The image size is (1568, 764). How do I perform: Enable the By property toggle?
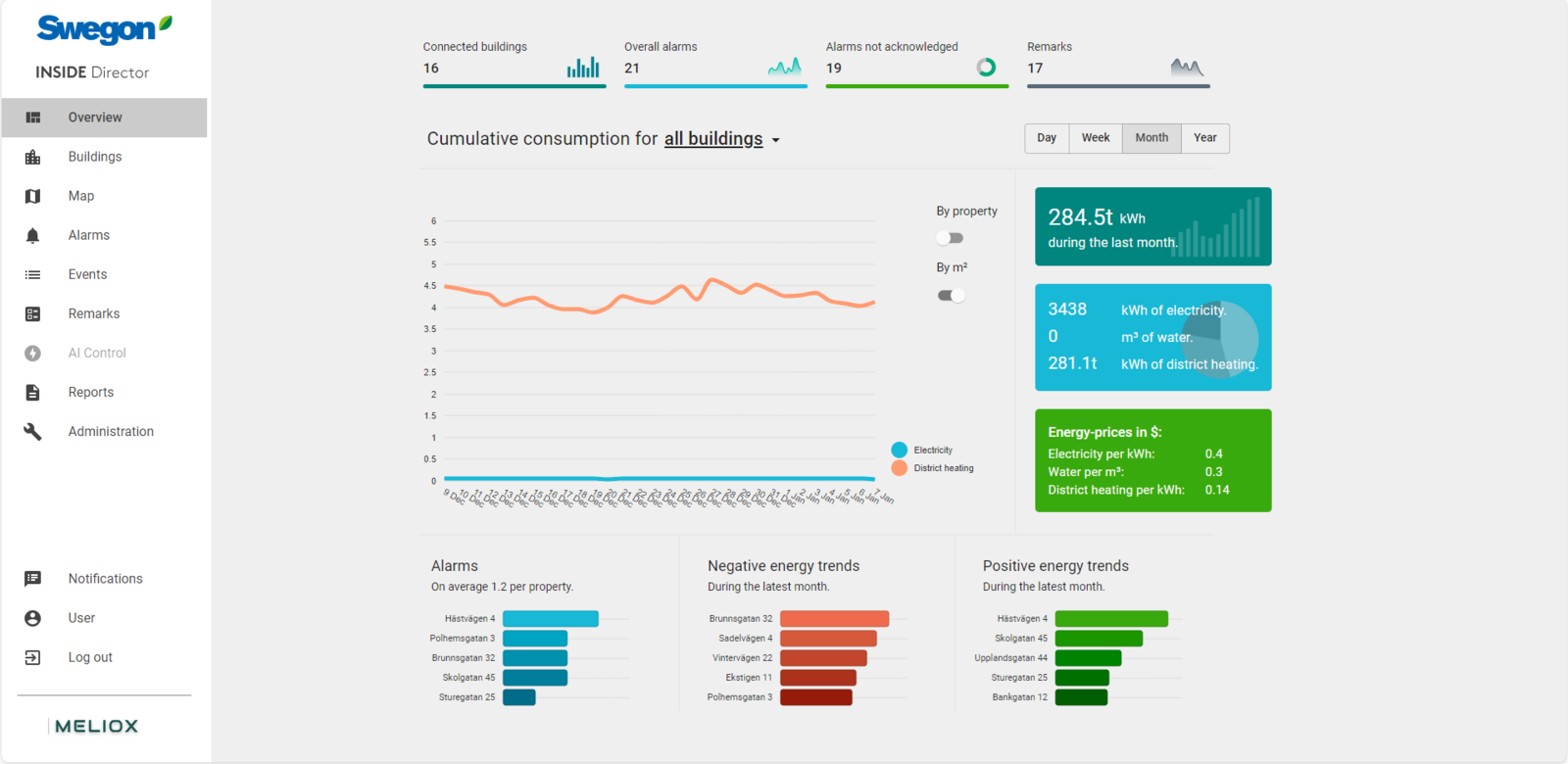click(x=950, y=238)
